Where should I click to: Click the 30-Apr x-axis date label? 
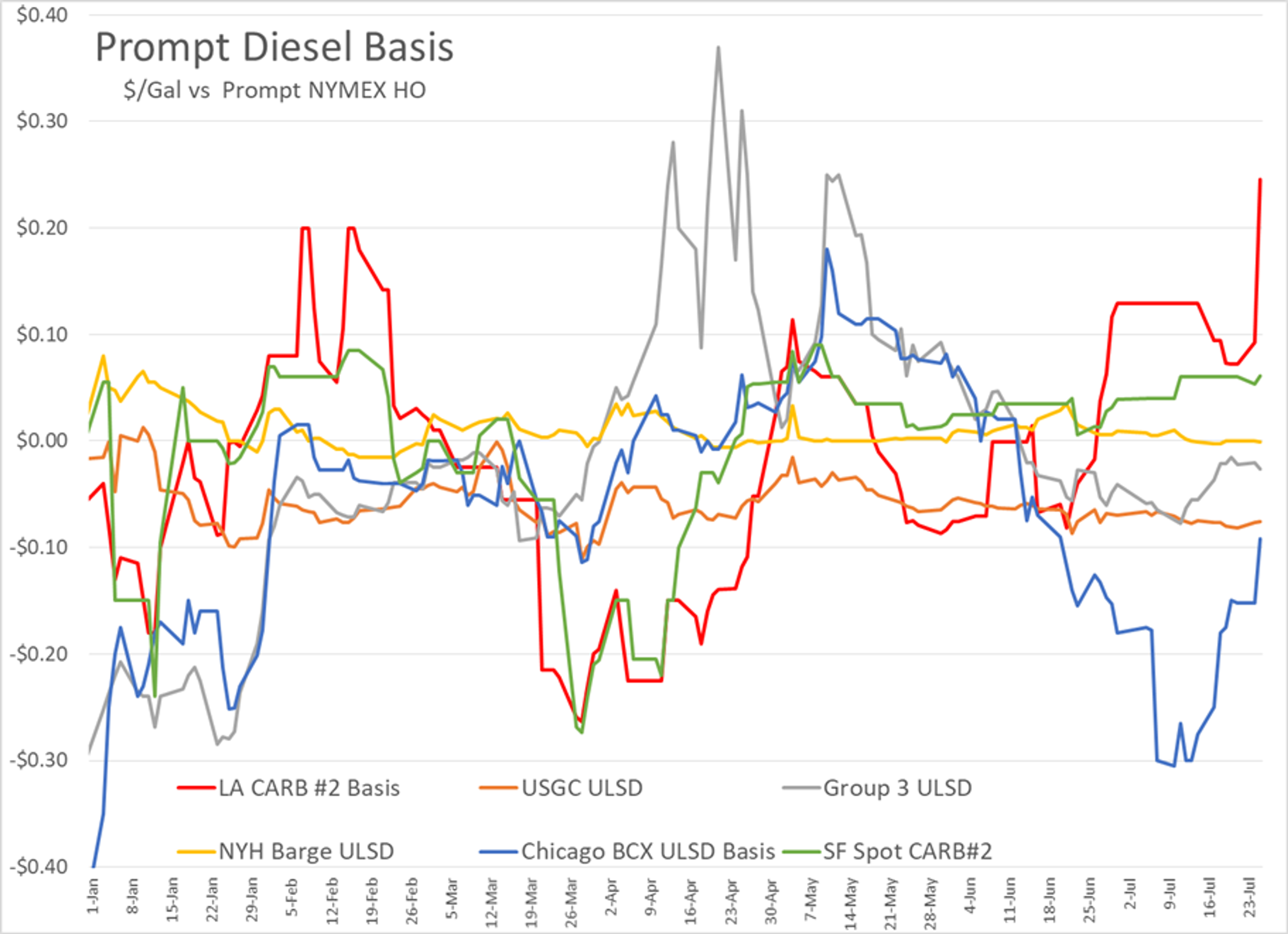click(x=771, y=900)
